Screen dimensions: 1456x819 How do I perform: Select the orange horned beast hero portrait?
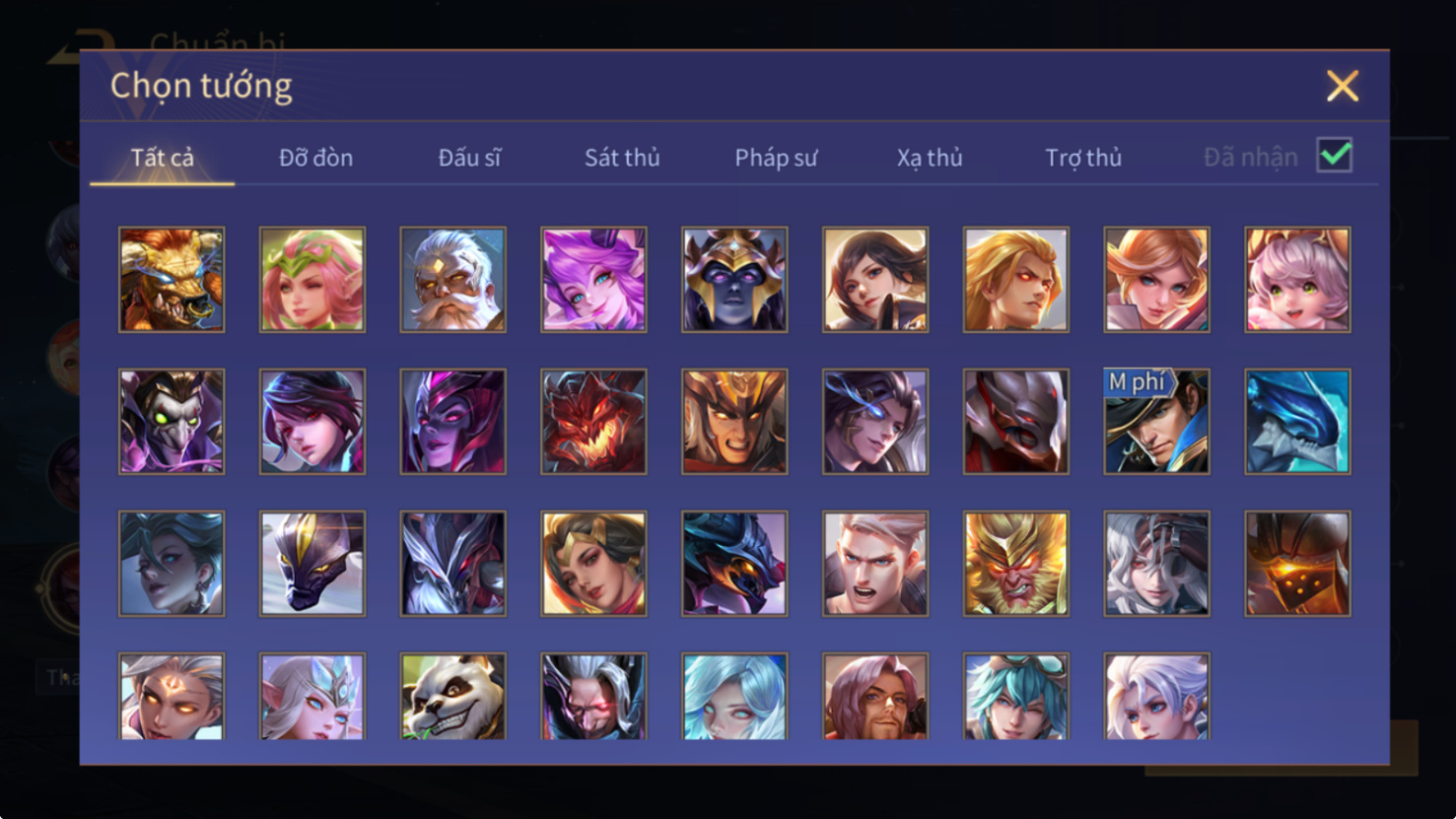point(172,280)
